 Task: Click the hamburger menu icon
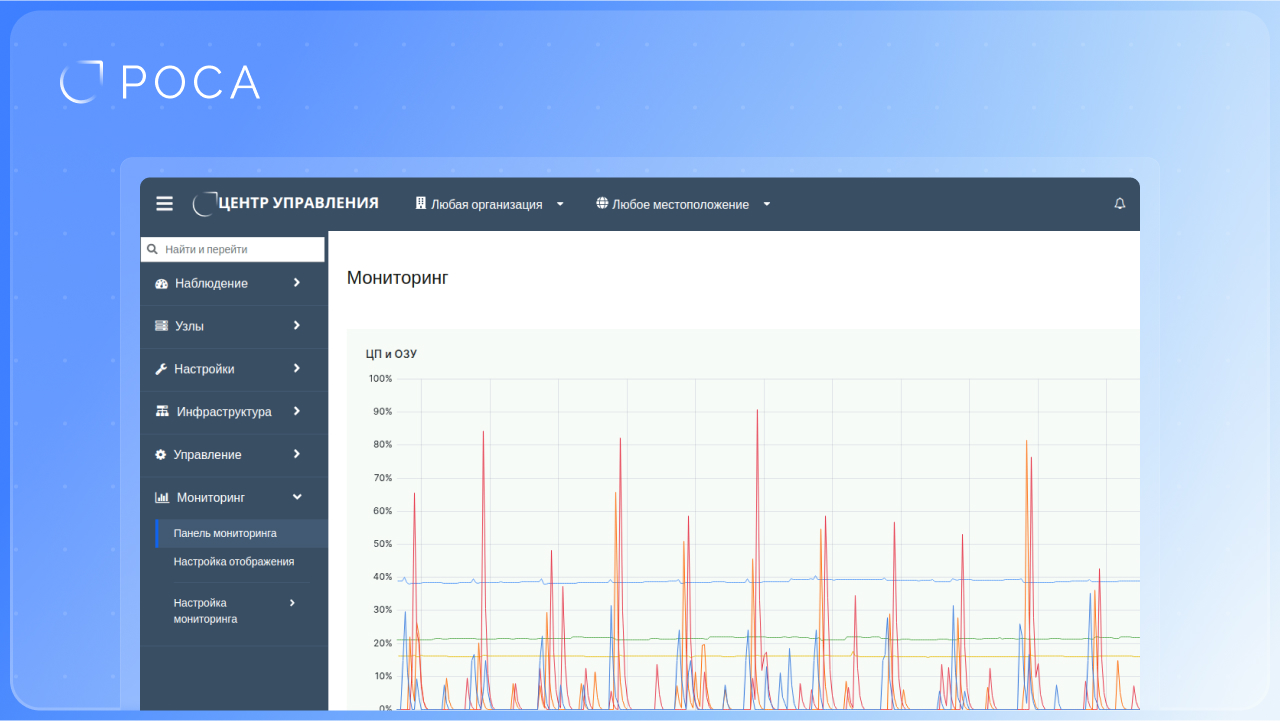(x=164, y=204)
